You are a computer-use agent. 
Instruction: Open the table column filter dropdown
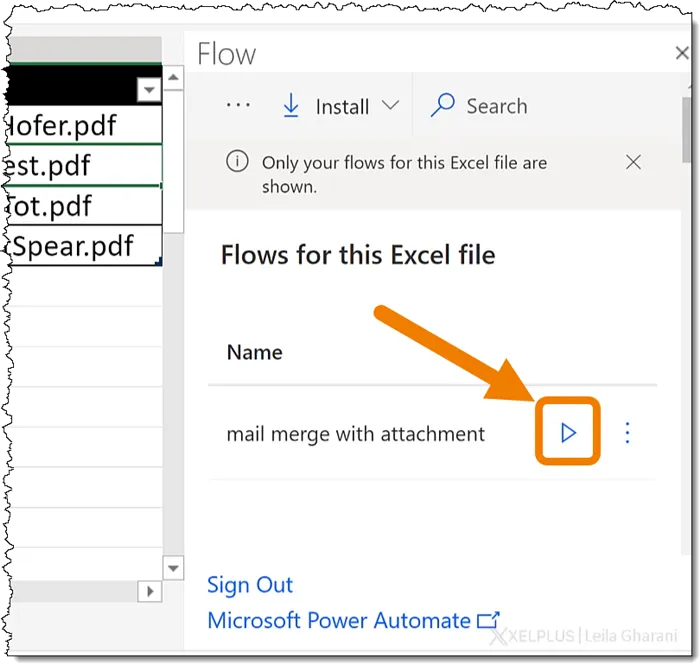[x=149, y=91]
